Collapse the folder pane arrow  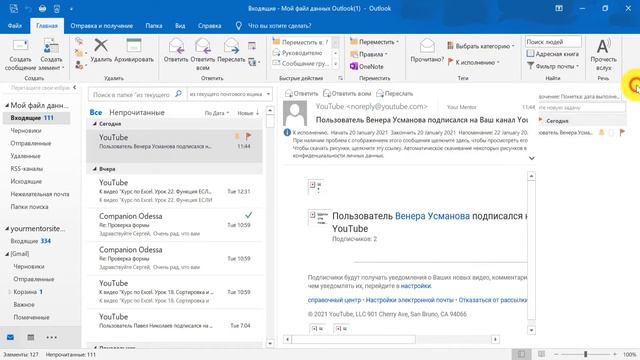click(75, 87)
